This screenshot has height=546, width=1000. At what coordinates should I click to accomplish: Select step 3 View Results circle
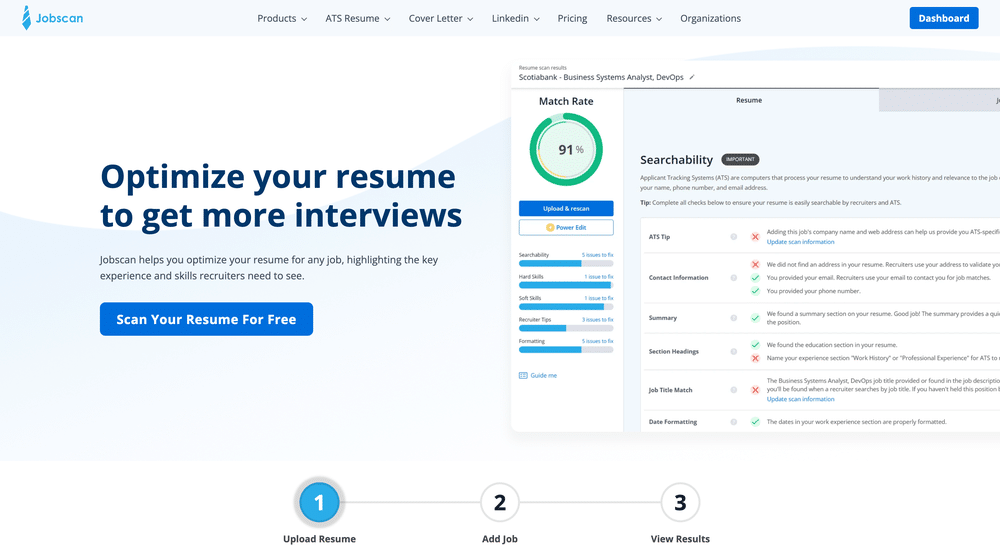[680, 503]
